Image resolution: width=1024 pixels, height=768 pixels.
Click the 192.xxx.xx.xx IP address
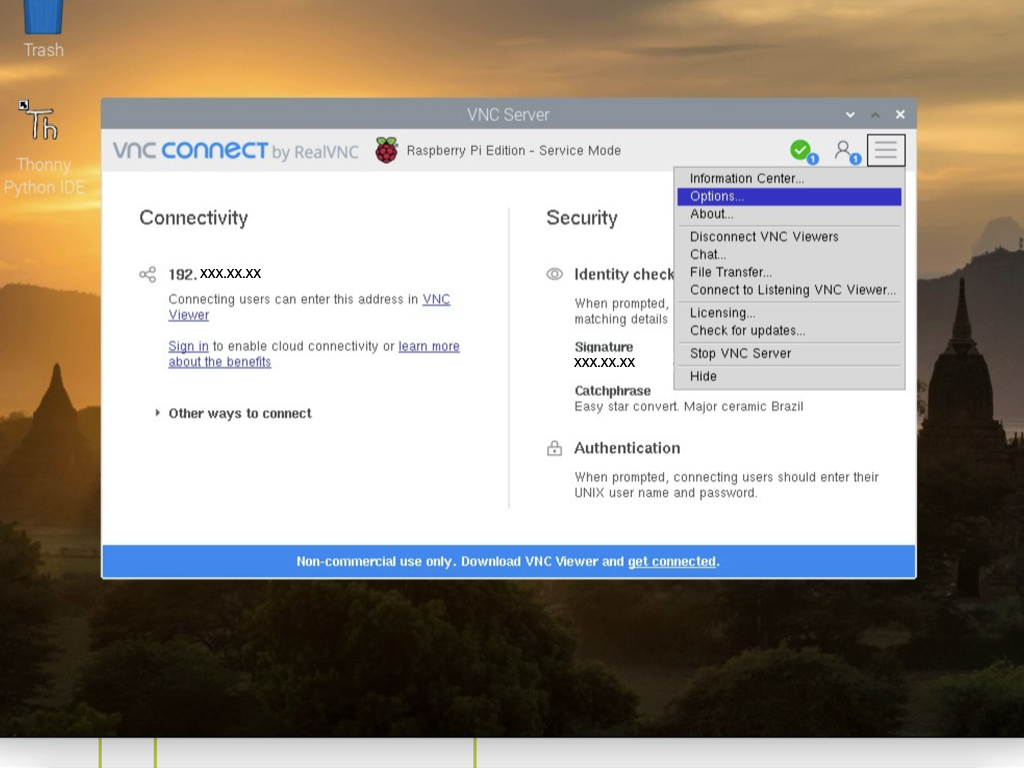tap(215, 274)
